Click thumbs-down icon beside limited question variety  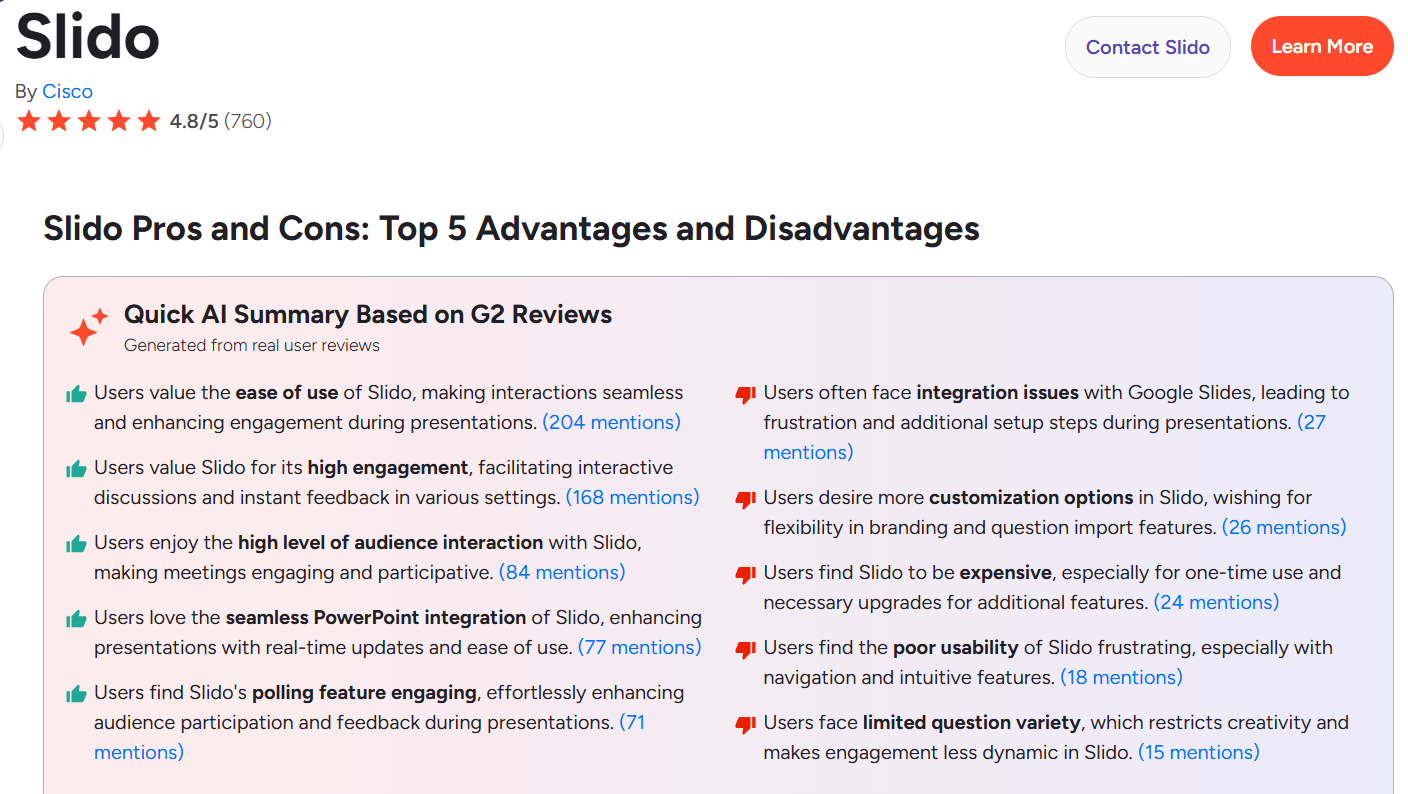click(745, 725)
